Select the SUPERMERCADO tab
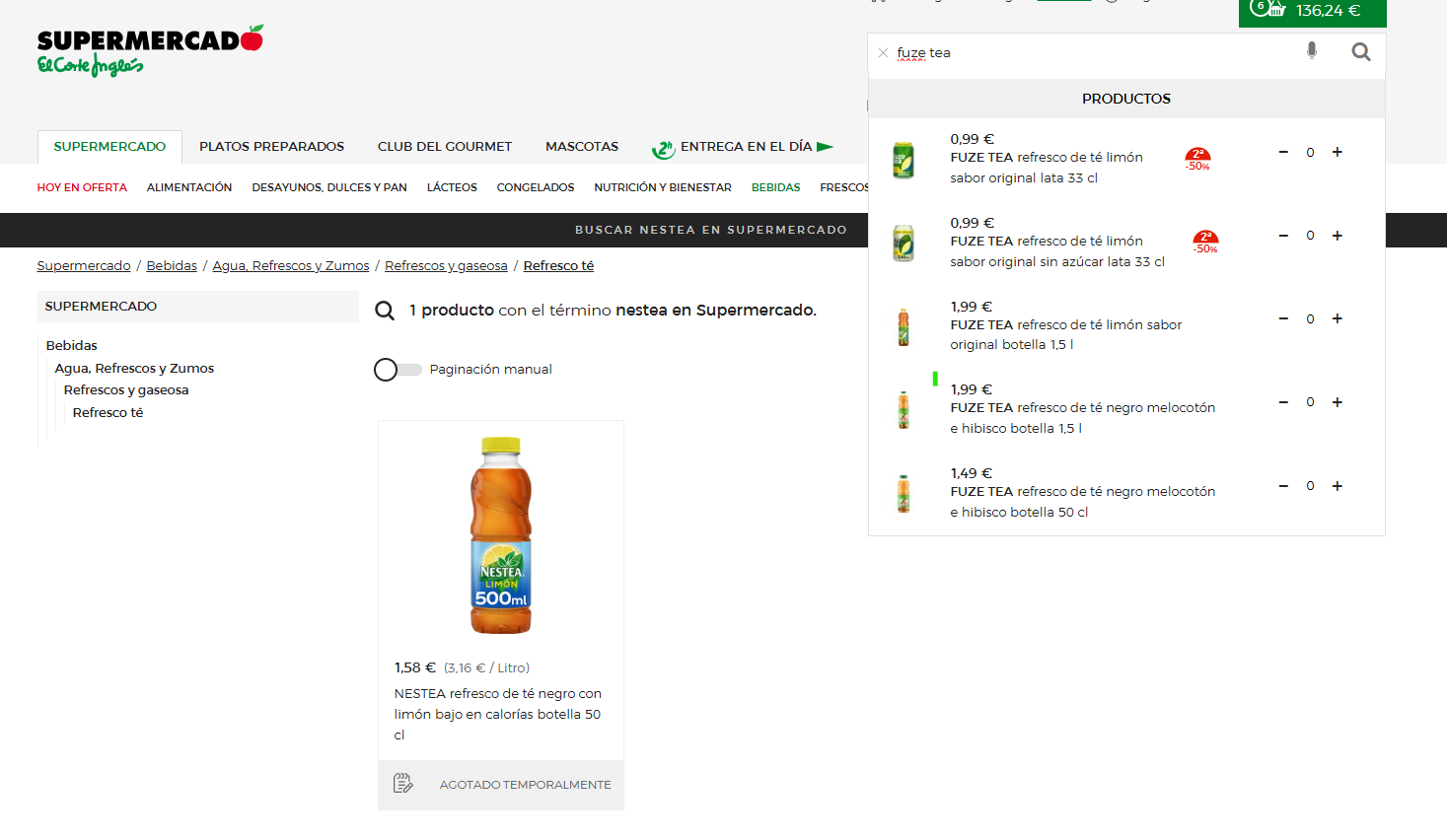 [109, 147]
